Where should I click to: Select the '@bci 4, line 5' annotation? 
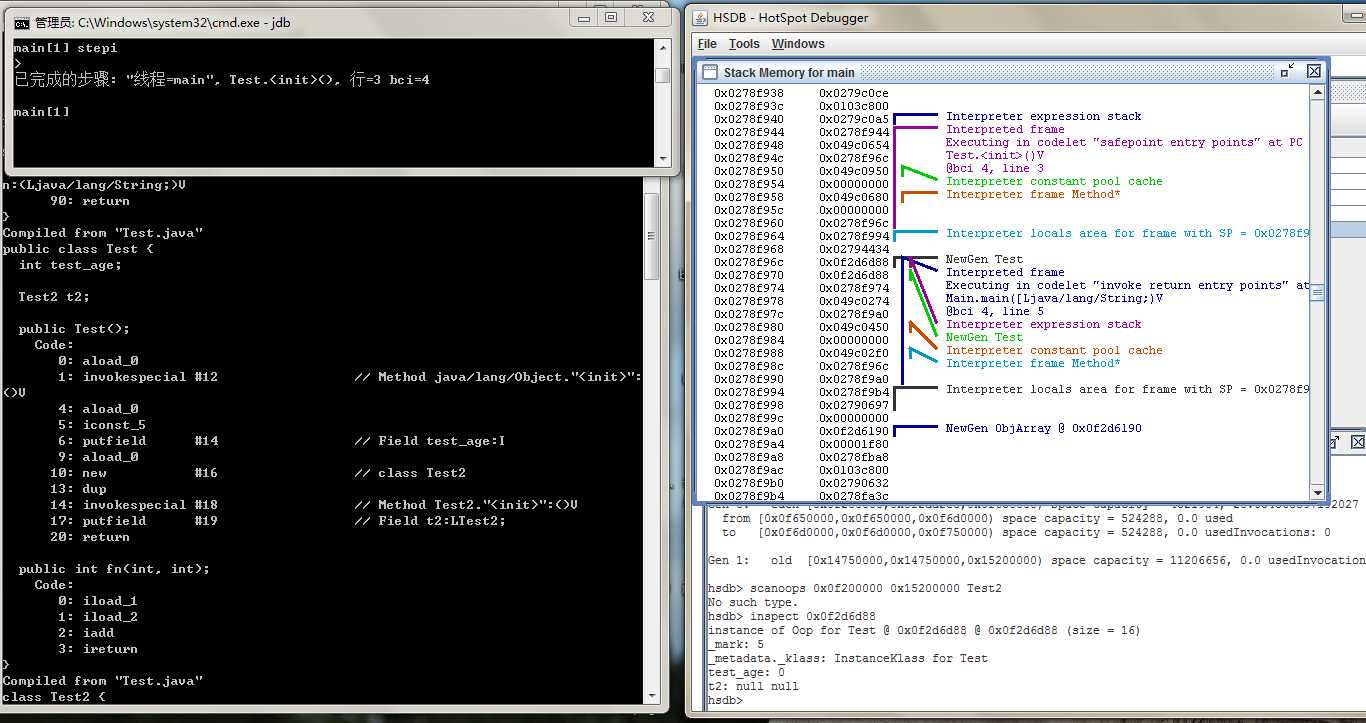(995, 311)
